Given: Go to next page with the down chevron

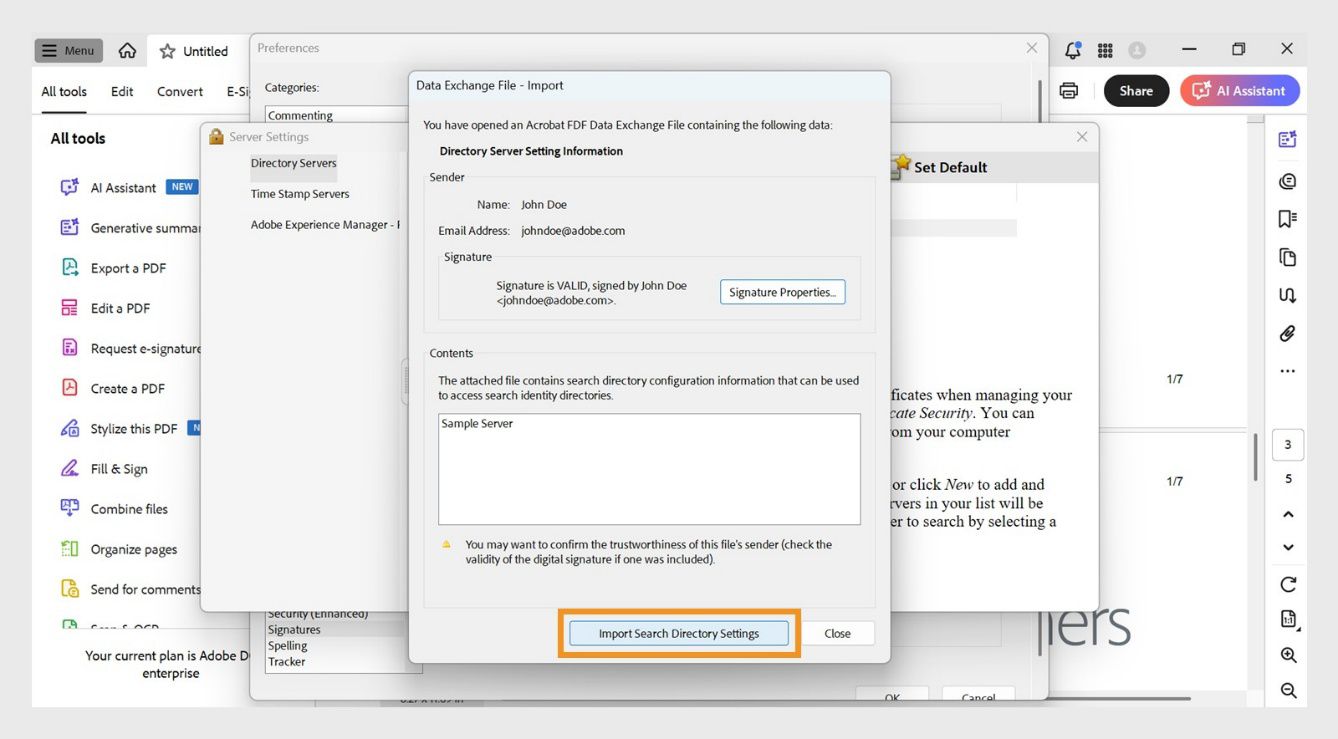Looking at the screenshot, I should click(1288, 548).
